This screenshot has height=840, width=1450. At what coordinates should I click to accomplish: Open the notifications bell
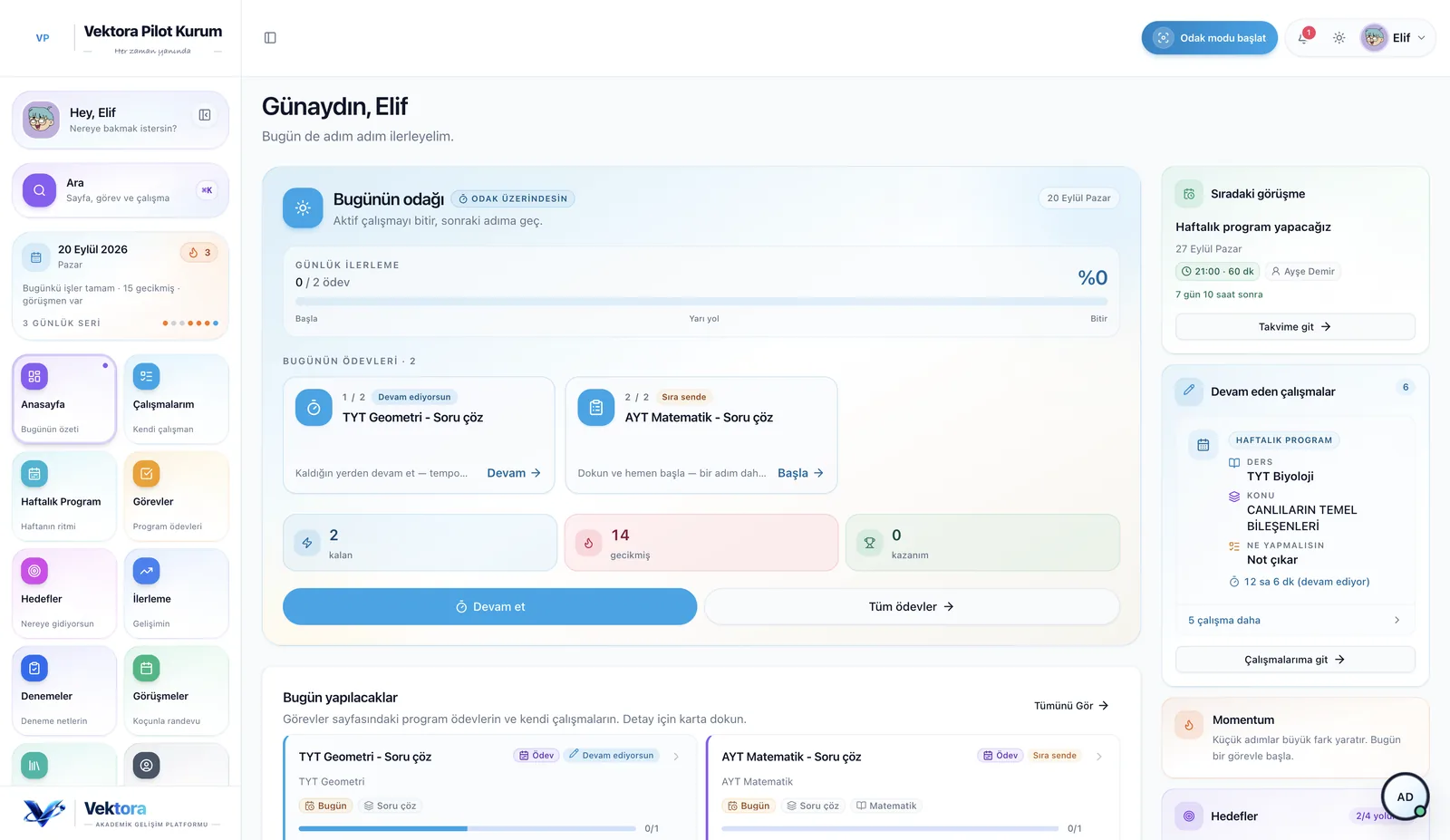pyautogui.click(x=1303, y=38)
